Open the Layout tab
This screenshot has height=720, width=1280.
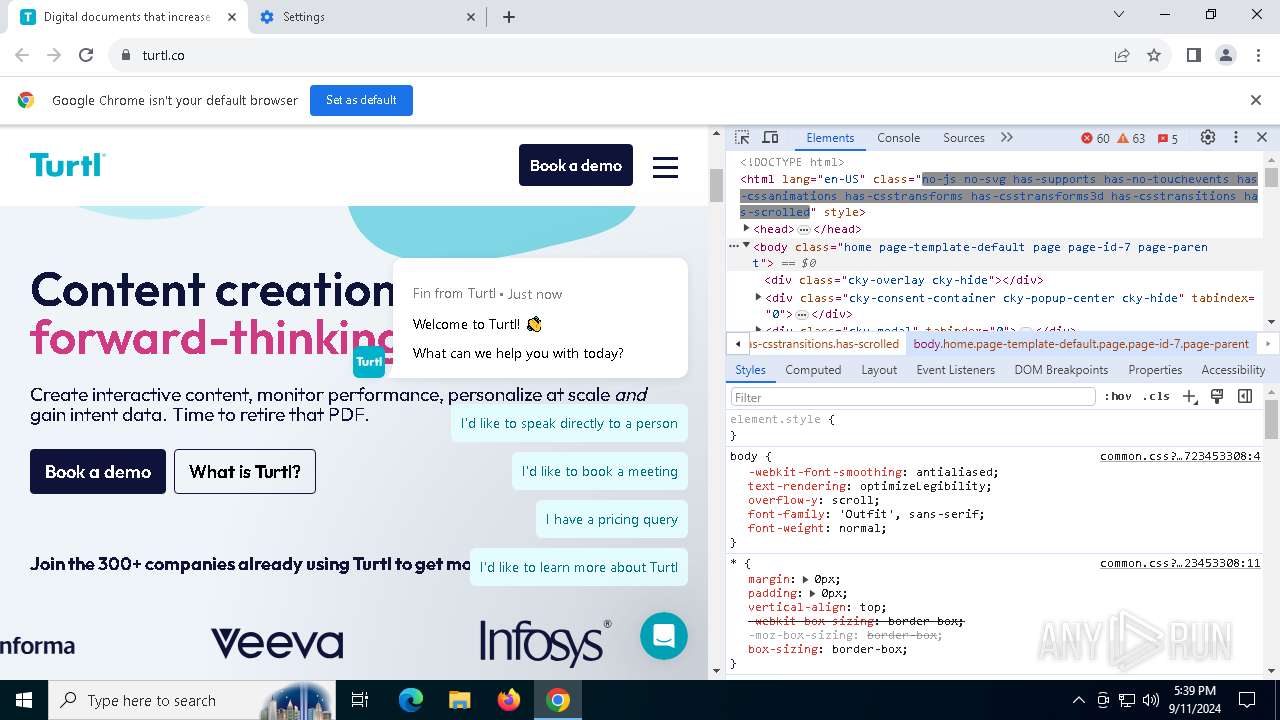(x=879, y=370)
